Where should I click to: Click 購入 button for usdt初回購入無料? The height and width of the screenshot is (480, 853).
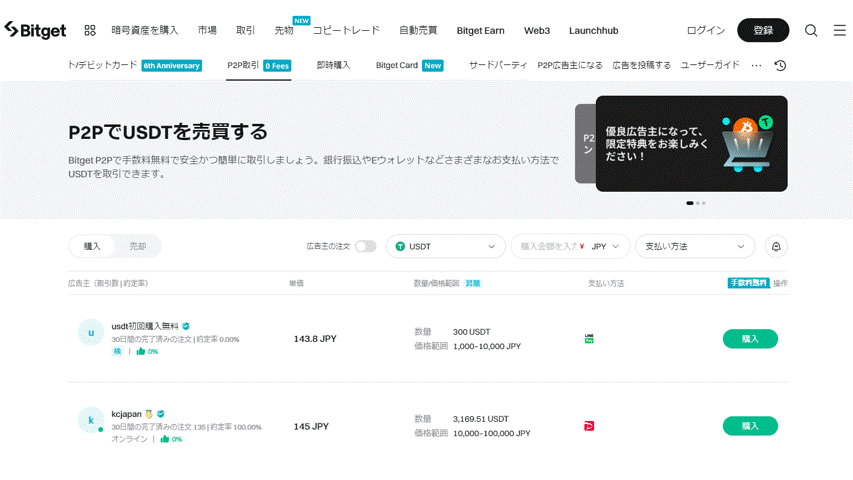[x=750, y=339]
